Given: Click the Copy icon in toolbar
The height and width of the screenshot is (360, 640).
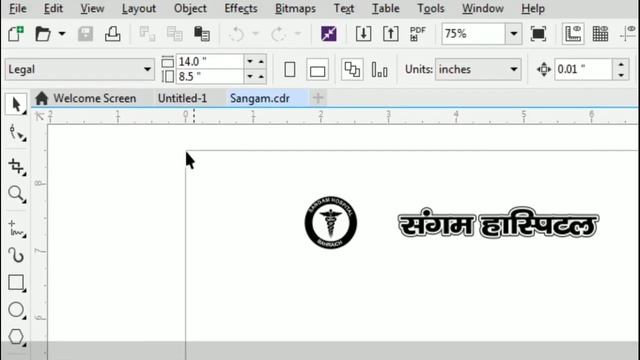Looking at the screenshot, I should pyautogui.click(x=174, y=34).
